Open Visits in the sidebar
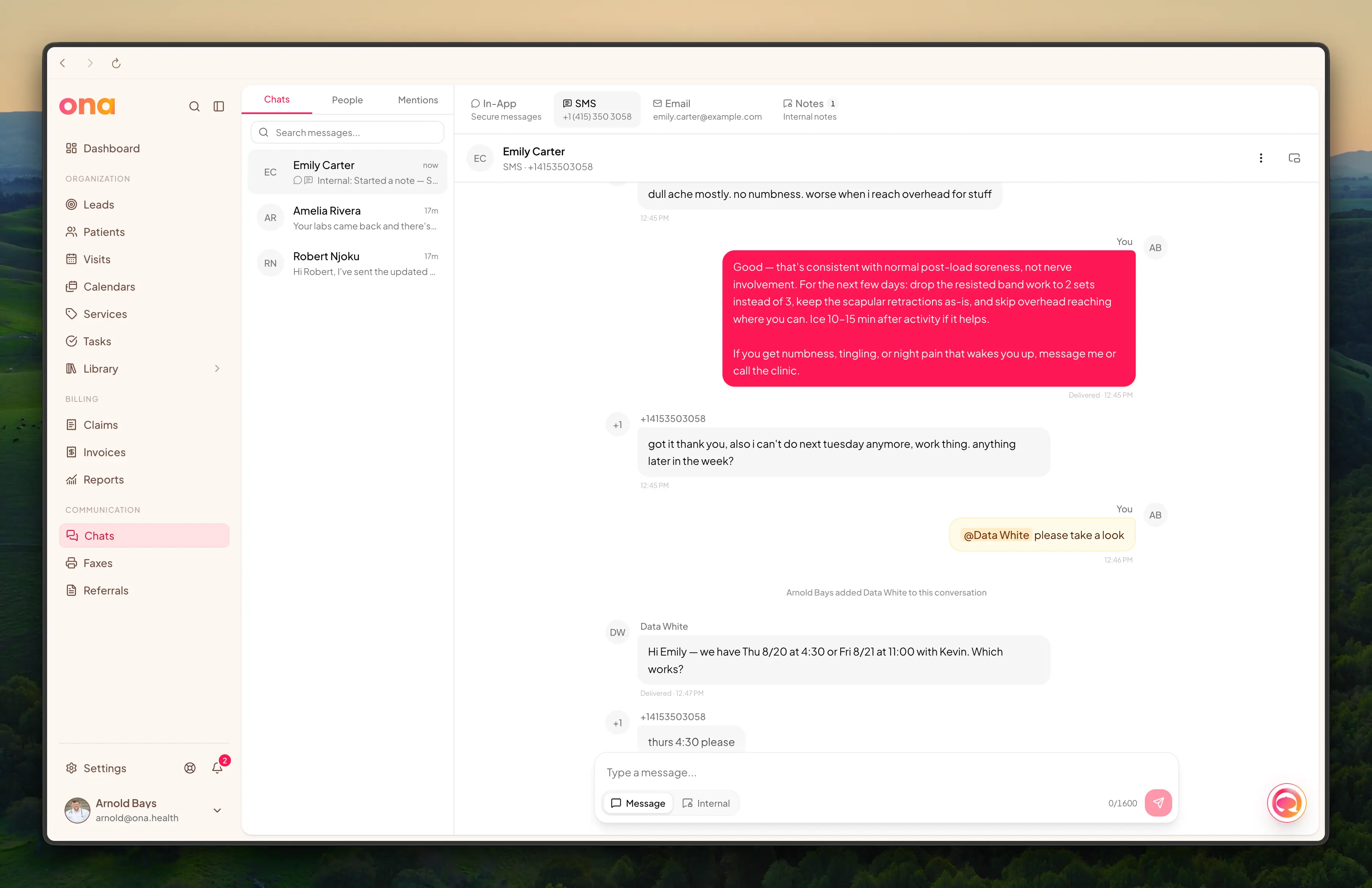 point(144,259)
